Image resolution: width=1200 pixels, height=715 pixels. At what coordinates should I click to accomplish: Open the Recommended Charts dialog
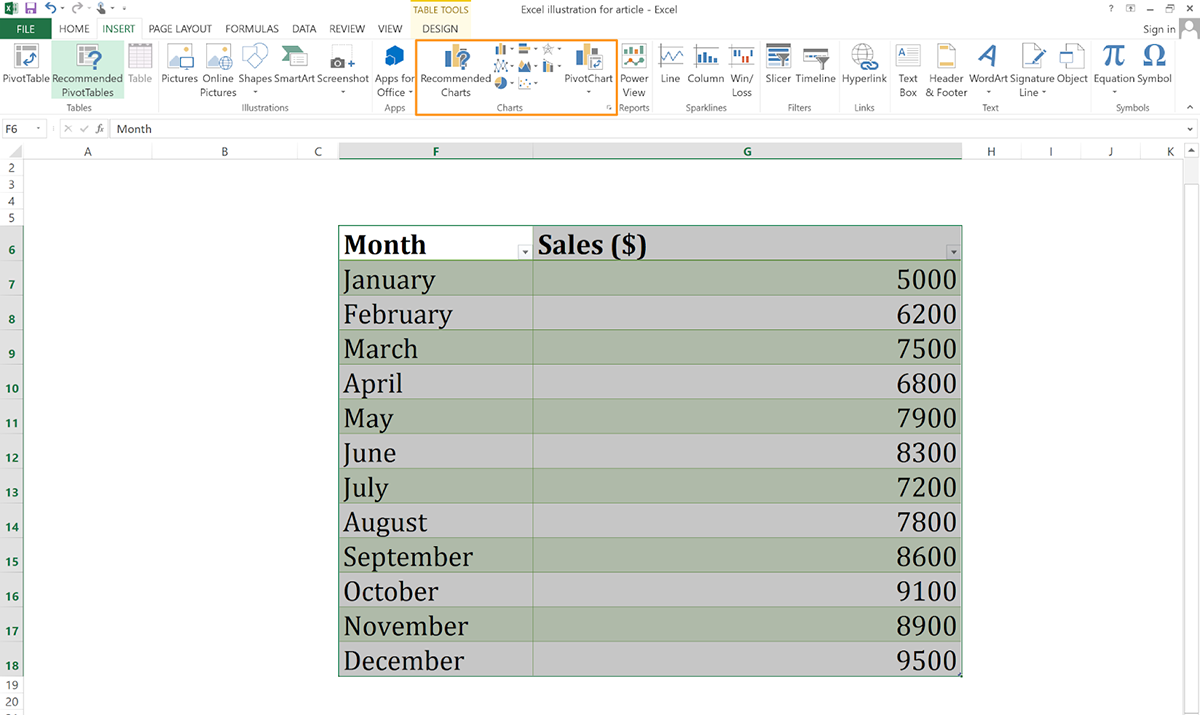[455, 68]
